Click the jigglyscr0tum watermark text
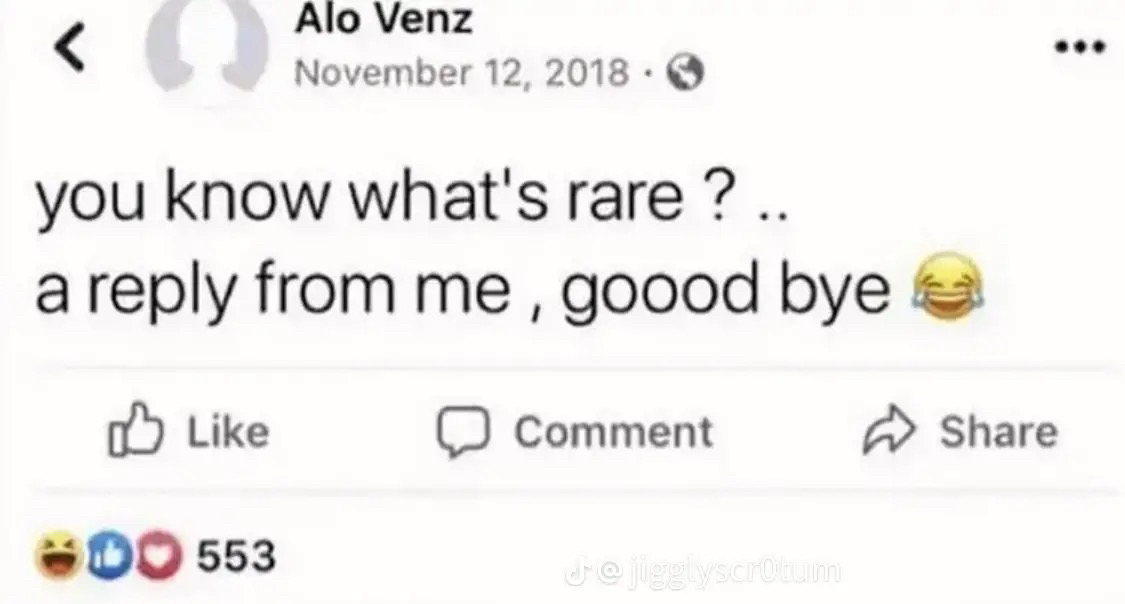The width and height of the screenshot is (1125, 604). (733, 572)
